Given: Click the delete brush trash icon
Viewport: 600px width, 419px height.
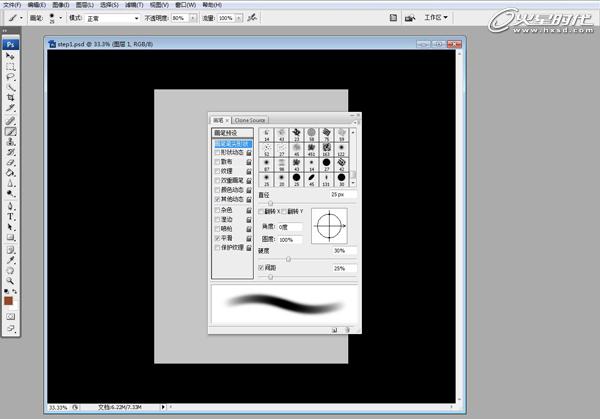Looking at the screenshot, I should pos(347,330).
